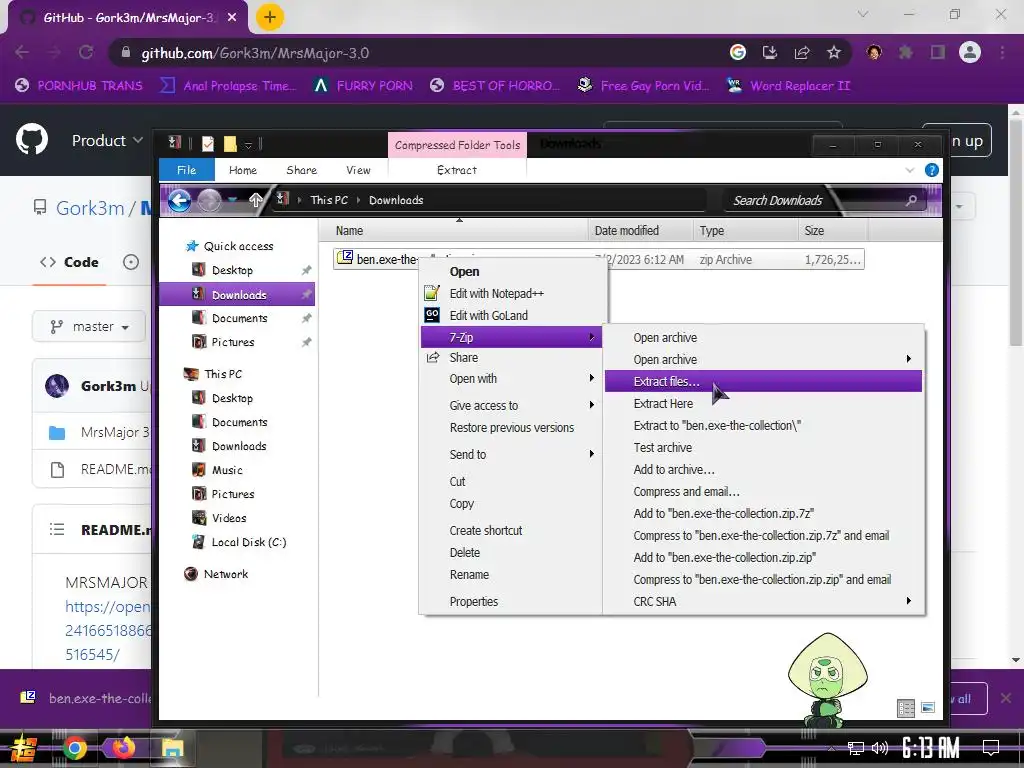This screenshot has width=1024, height=768.
Task: Click the share page icon in address bar
Action: 802,53
